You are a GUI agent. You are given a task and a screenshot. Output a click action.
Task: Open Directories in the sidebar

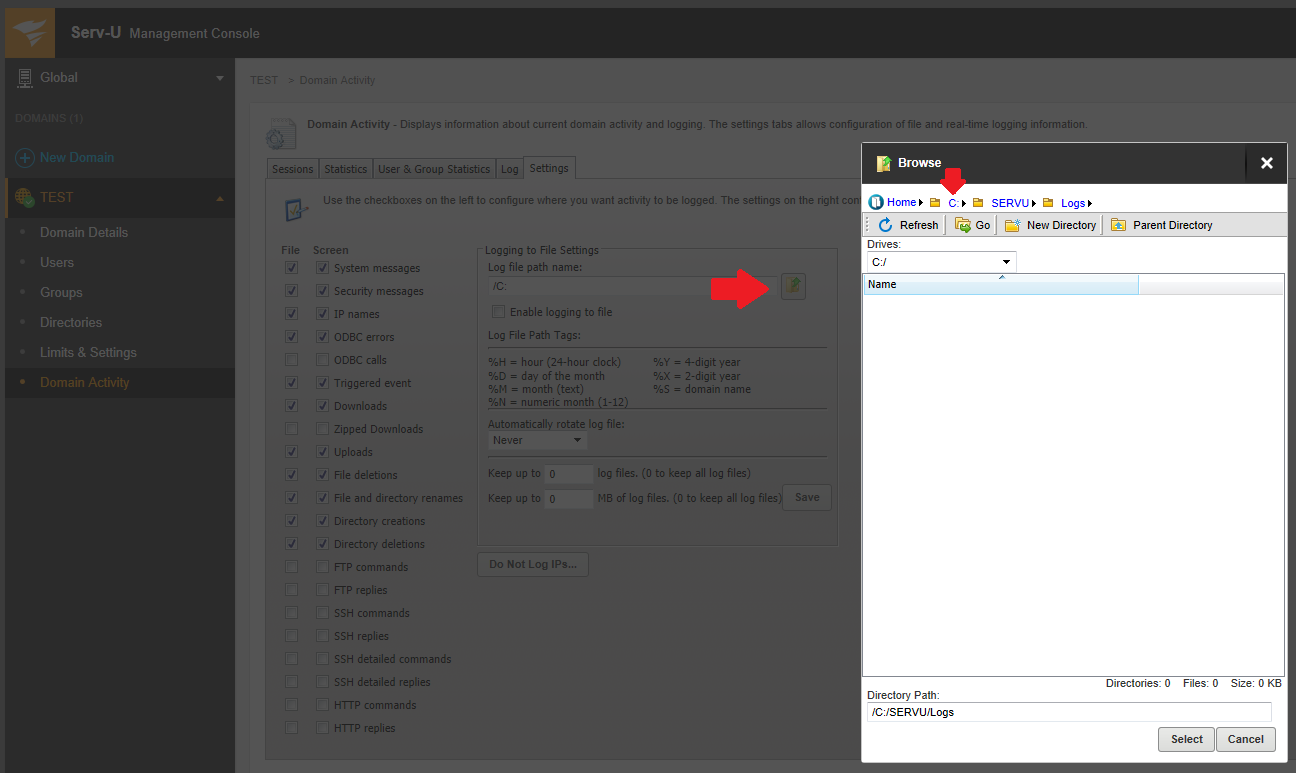click(71, 322)
